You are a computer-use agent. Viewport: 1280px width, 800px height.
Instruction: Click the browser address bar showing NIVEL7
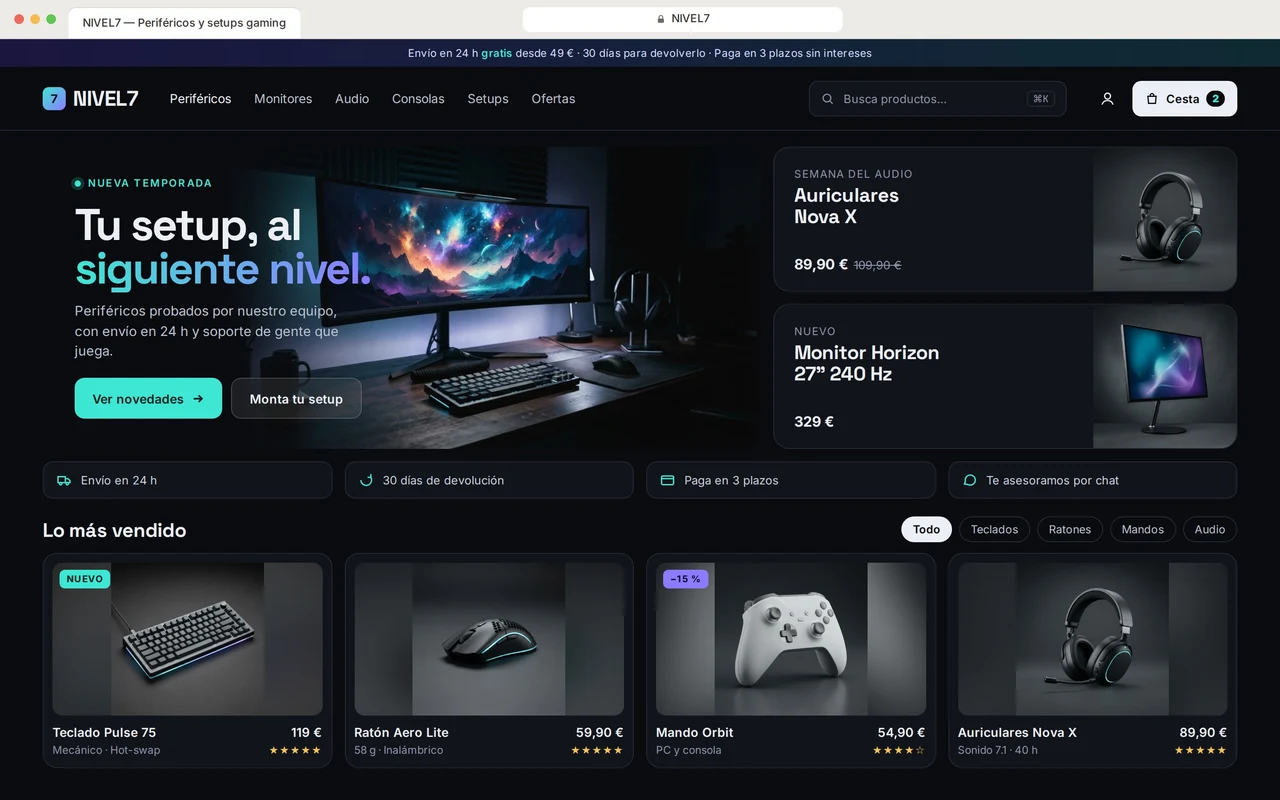(x=683, y=19)
